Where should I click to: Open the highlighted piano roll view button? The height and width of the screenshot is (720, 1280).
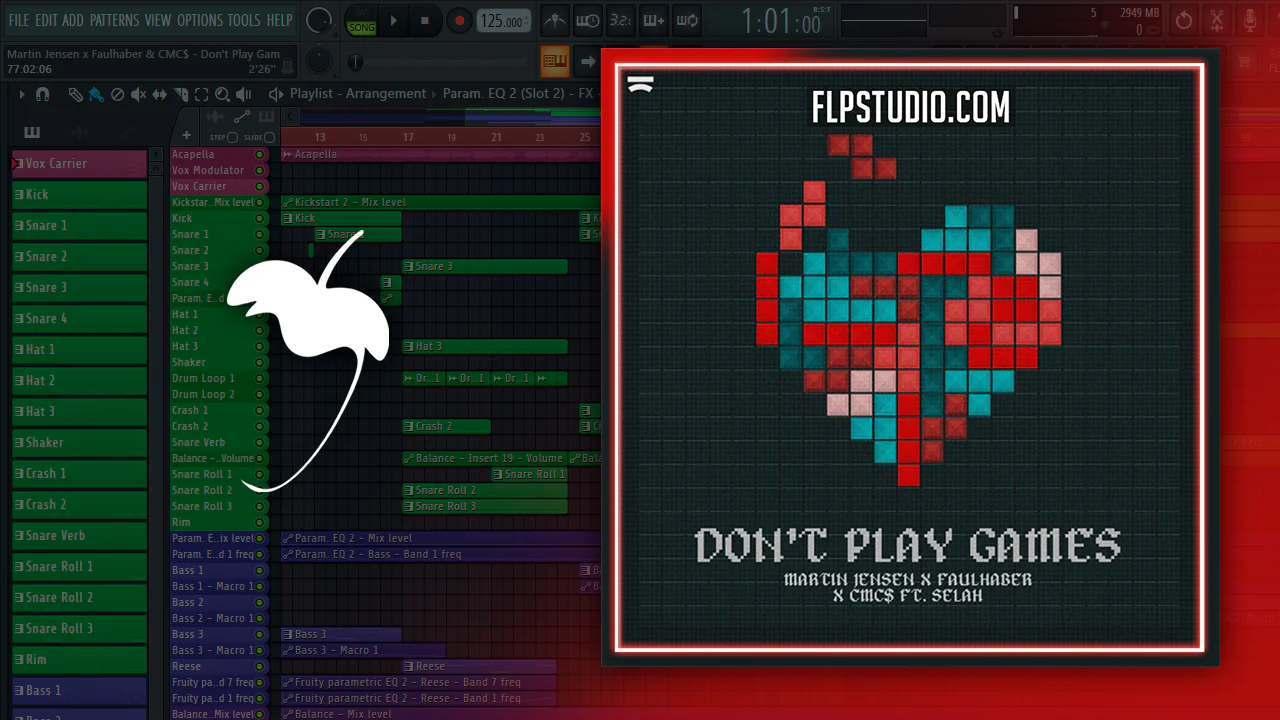555,61
